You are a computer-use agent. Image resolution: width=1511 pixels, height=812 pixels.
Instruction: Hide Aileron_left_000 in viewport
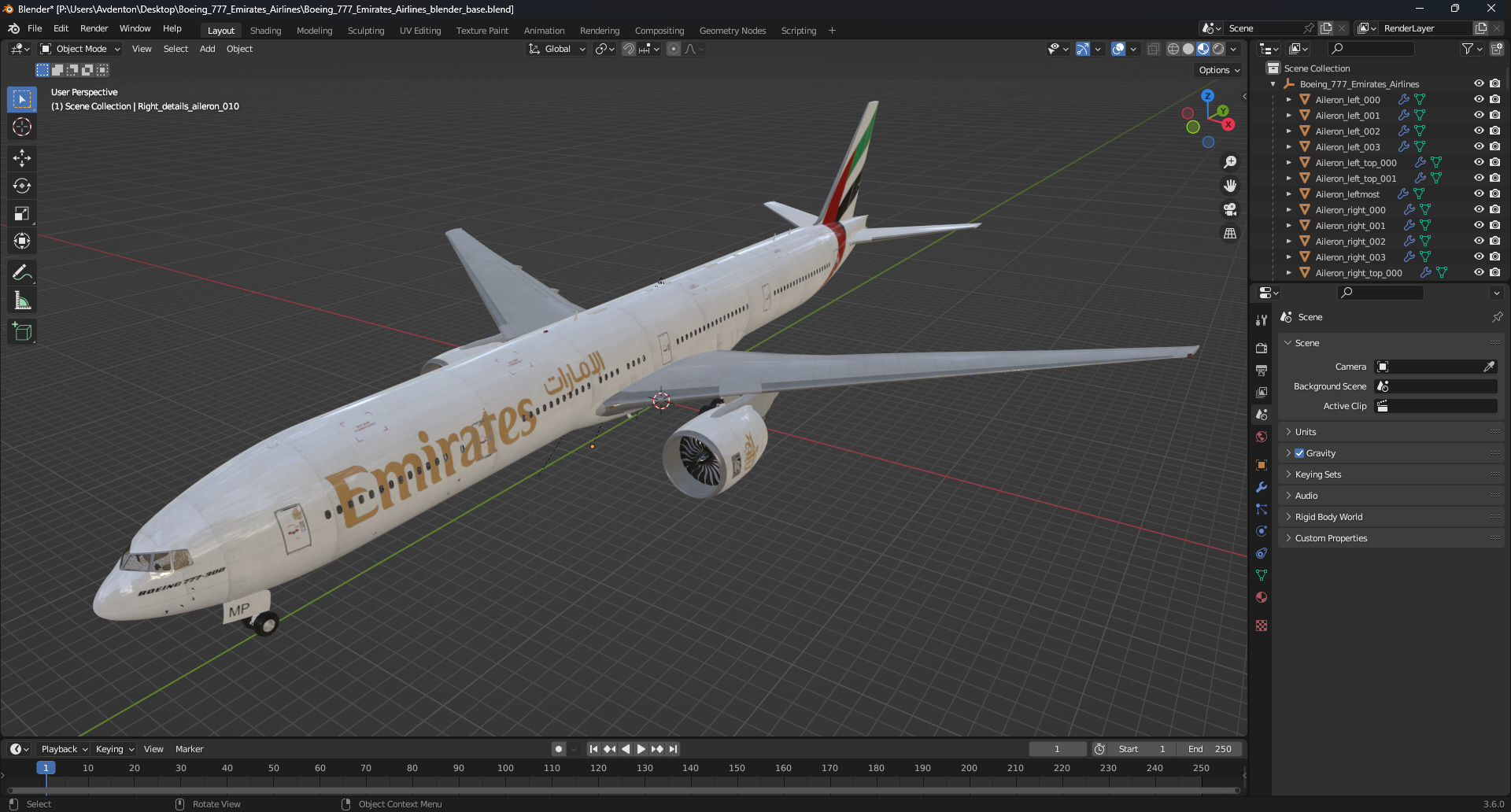1479,99
